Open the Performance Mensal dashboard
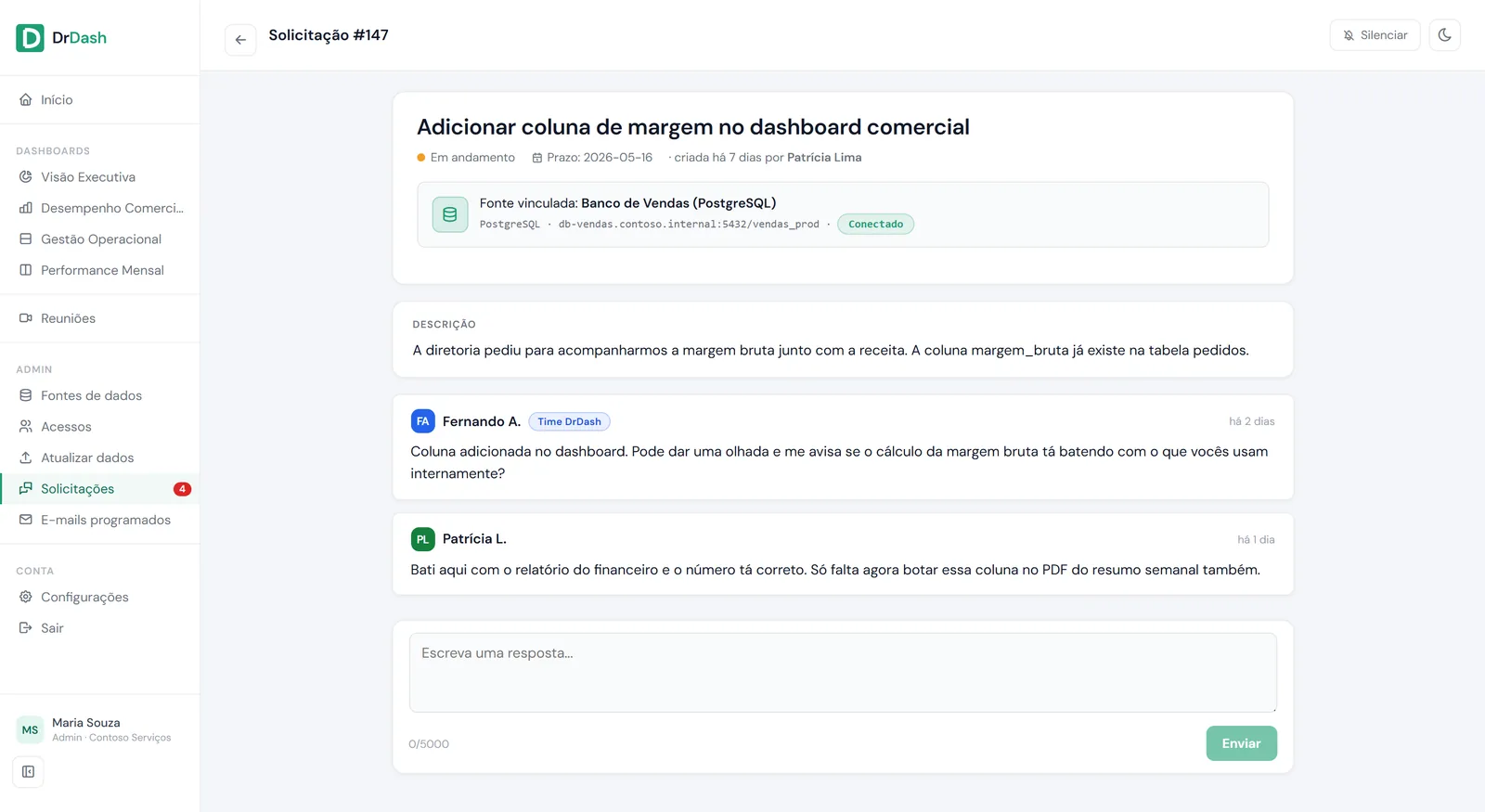Screen dimensions: 1485x812 tap(99, 270)
